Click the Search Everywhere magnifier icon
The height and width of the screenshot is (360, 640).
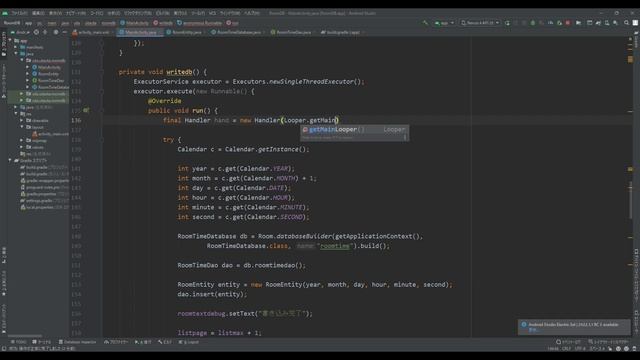pos(626,23)
